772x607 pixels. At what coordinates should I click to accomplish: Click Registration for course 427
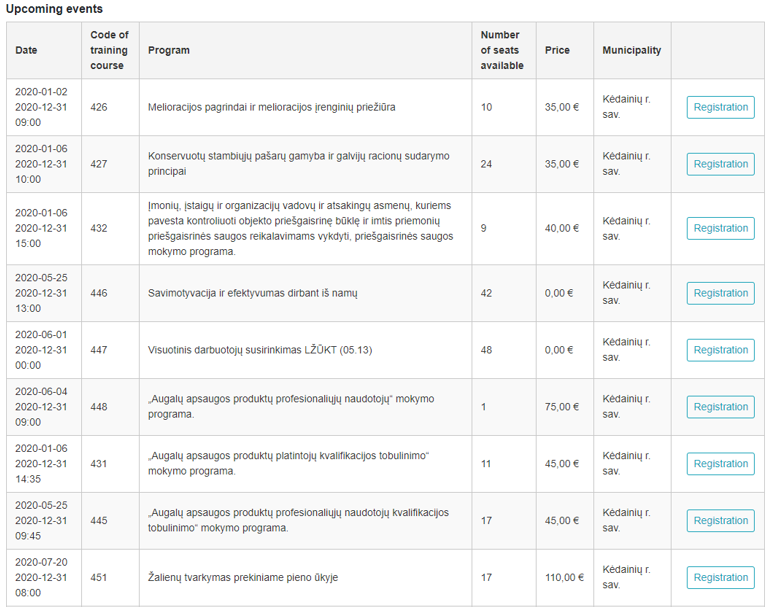tap(720, 164)
